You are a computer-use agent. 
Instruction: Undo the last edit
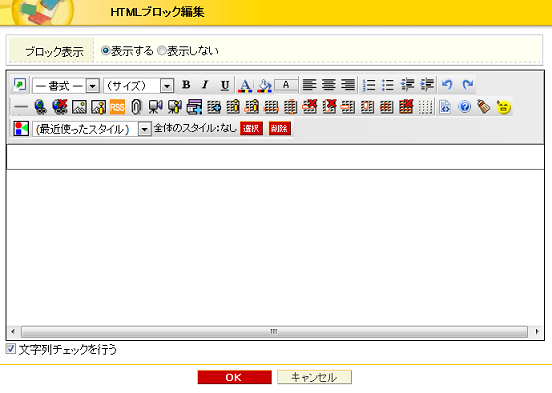[x=447, y=85]
